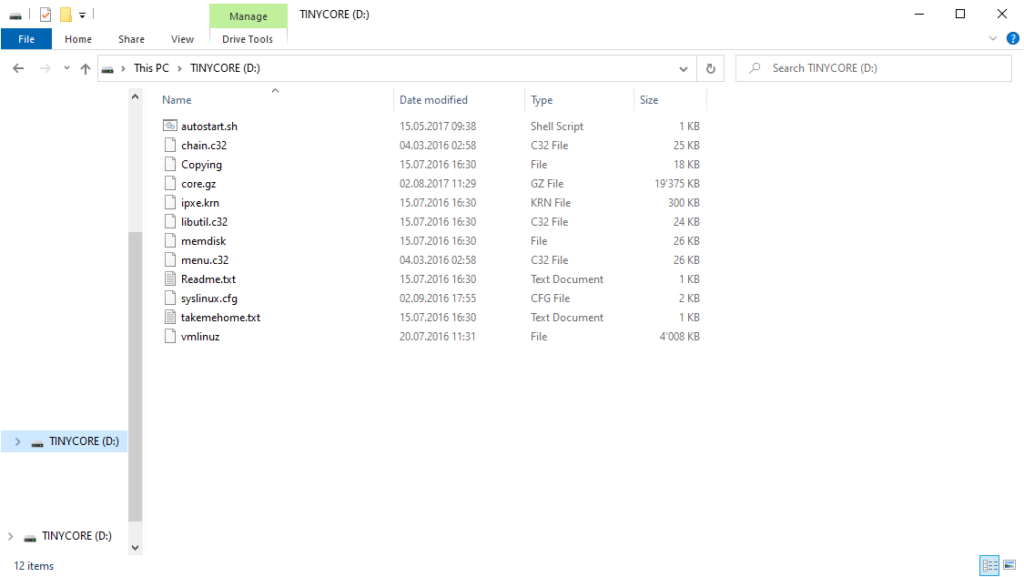Open the File menu
Viewport: 1024px width, 577px height.
(26, 39)
